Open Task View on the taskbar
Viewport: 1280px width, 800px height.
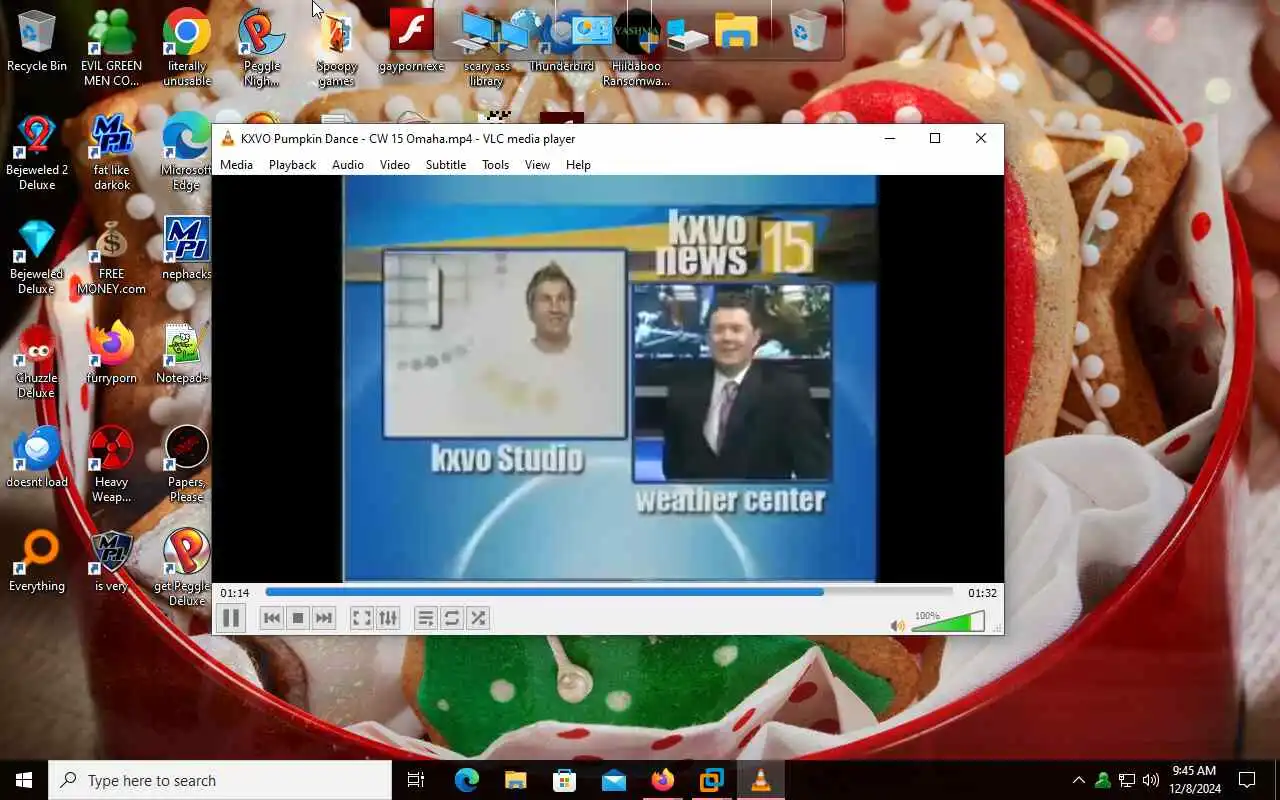416,780
